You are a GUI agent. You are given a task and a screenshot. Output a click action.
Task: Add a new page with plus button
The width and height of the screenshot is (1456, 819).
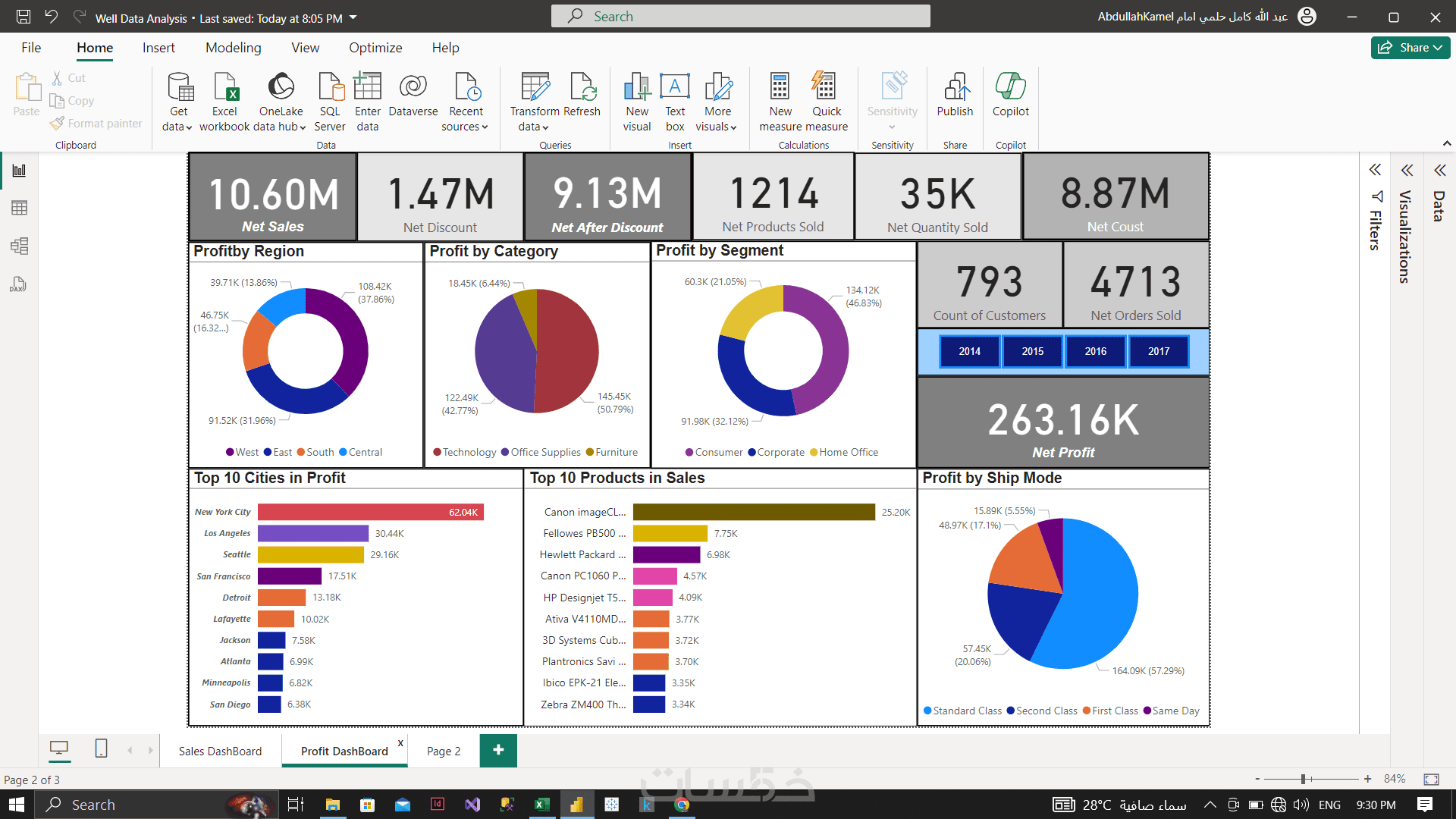click(498, 750)
